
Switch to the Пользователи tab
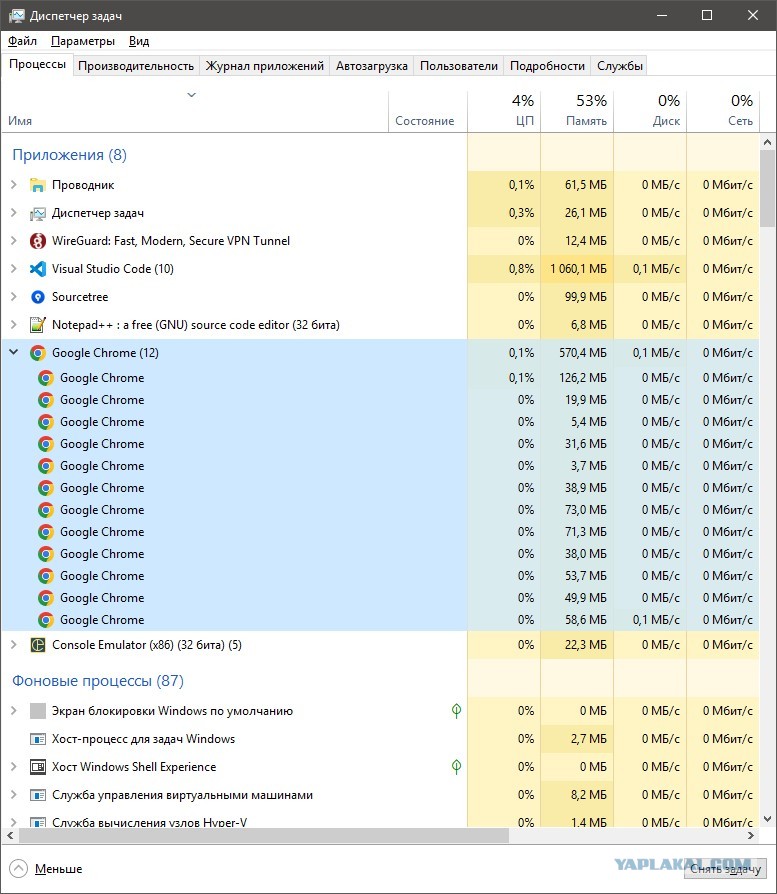459,66
